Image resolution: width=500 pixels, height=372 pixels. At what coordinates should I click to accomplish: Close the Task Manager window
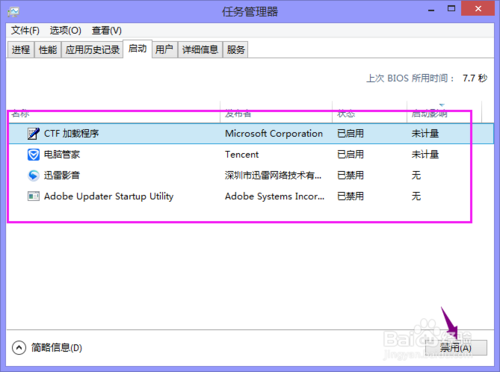click(x=478, y=9)
